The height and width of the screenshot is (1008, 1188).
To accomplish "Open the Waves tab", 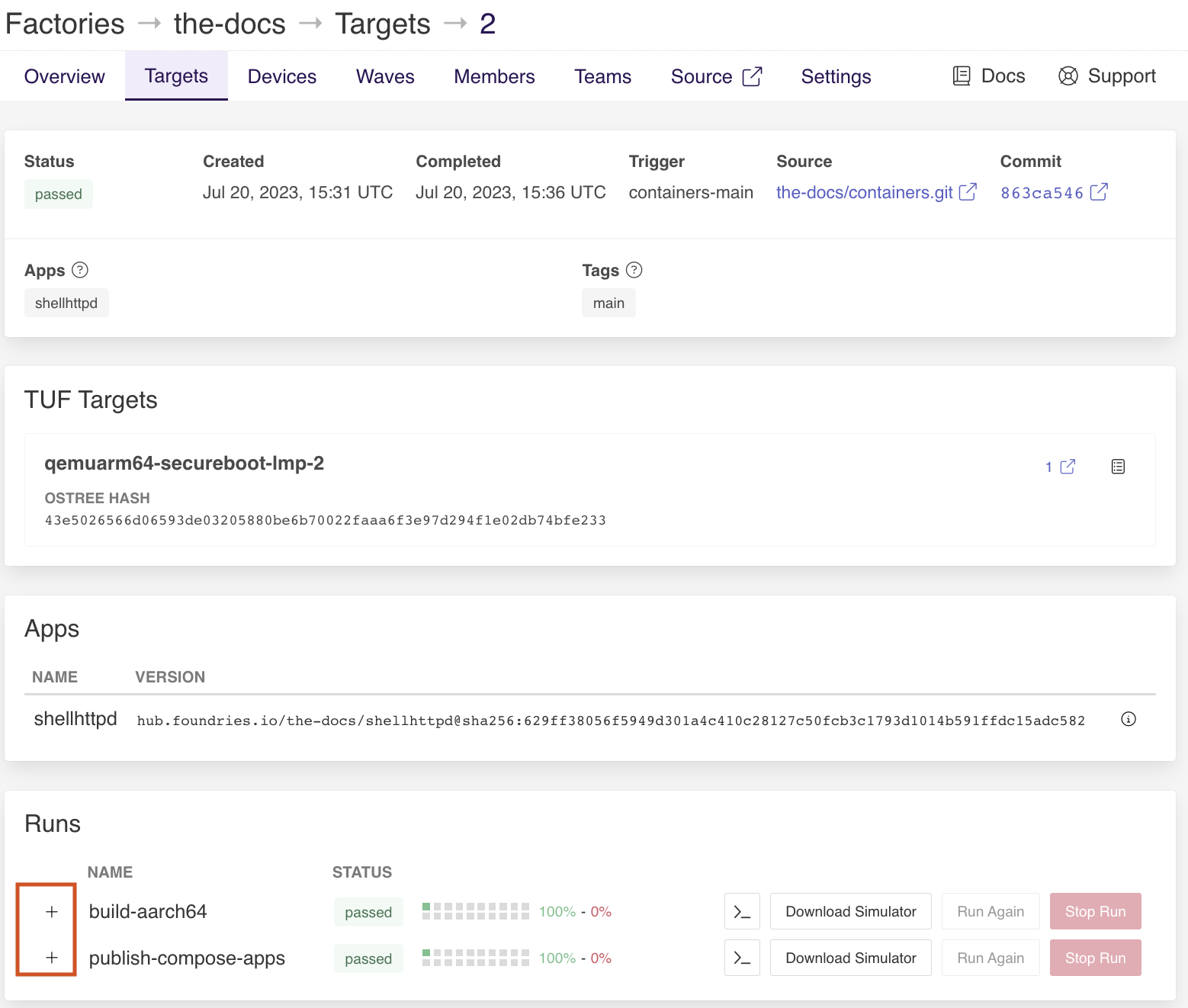I will pos(385,76).
